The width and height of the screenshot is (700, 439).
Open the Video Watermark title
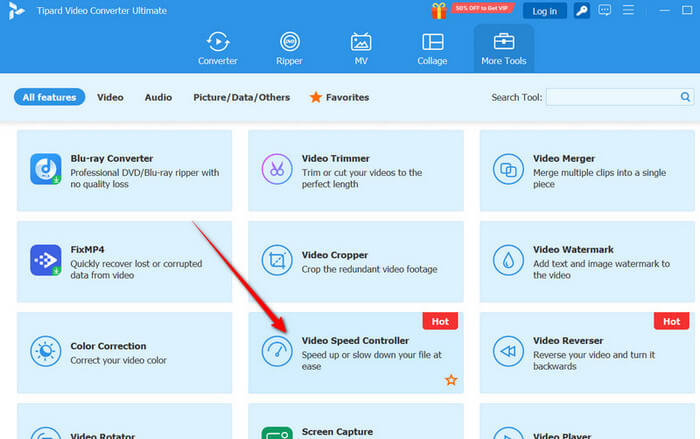tap(573, 249)
